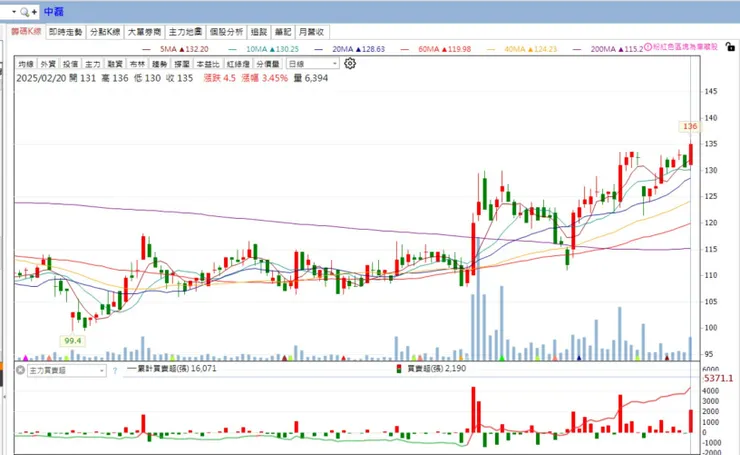Click the 累計買賣超(張) 16,071 legend
The image size is (740, 455).
coord(172,368)
